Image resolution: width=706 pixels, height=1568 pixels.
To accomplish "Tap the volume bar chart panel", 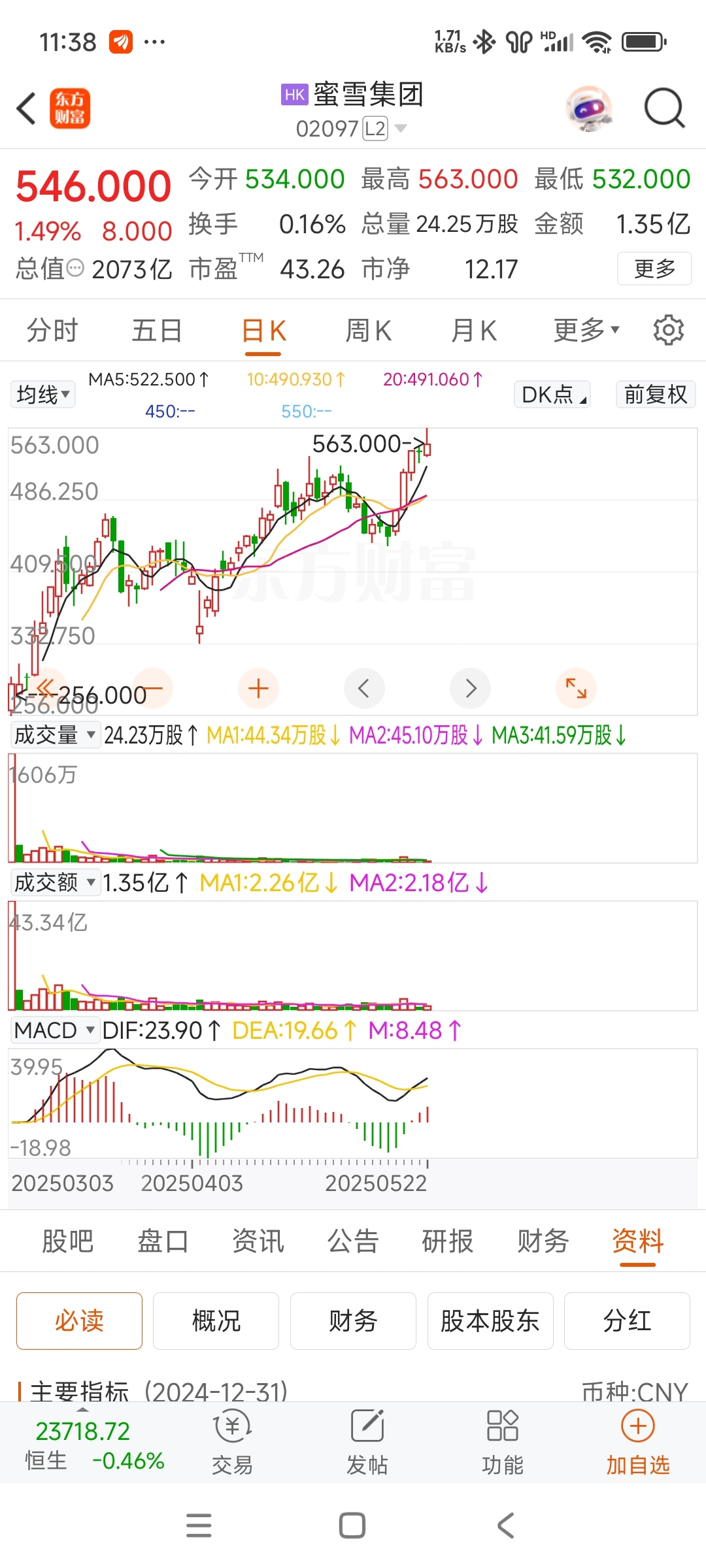I will (353, 808).
